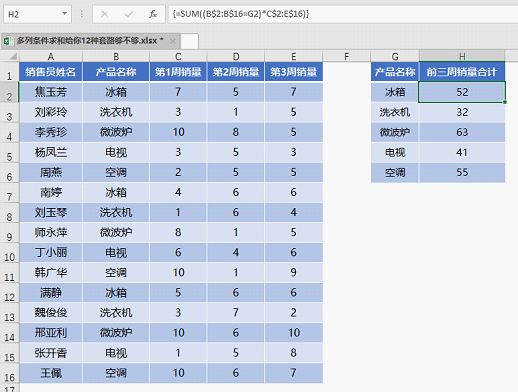Screen dimensions: 518x392
Task: Select row 10 header
Action: [9, 252]
